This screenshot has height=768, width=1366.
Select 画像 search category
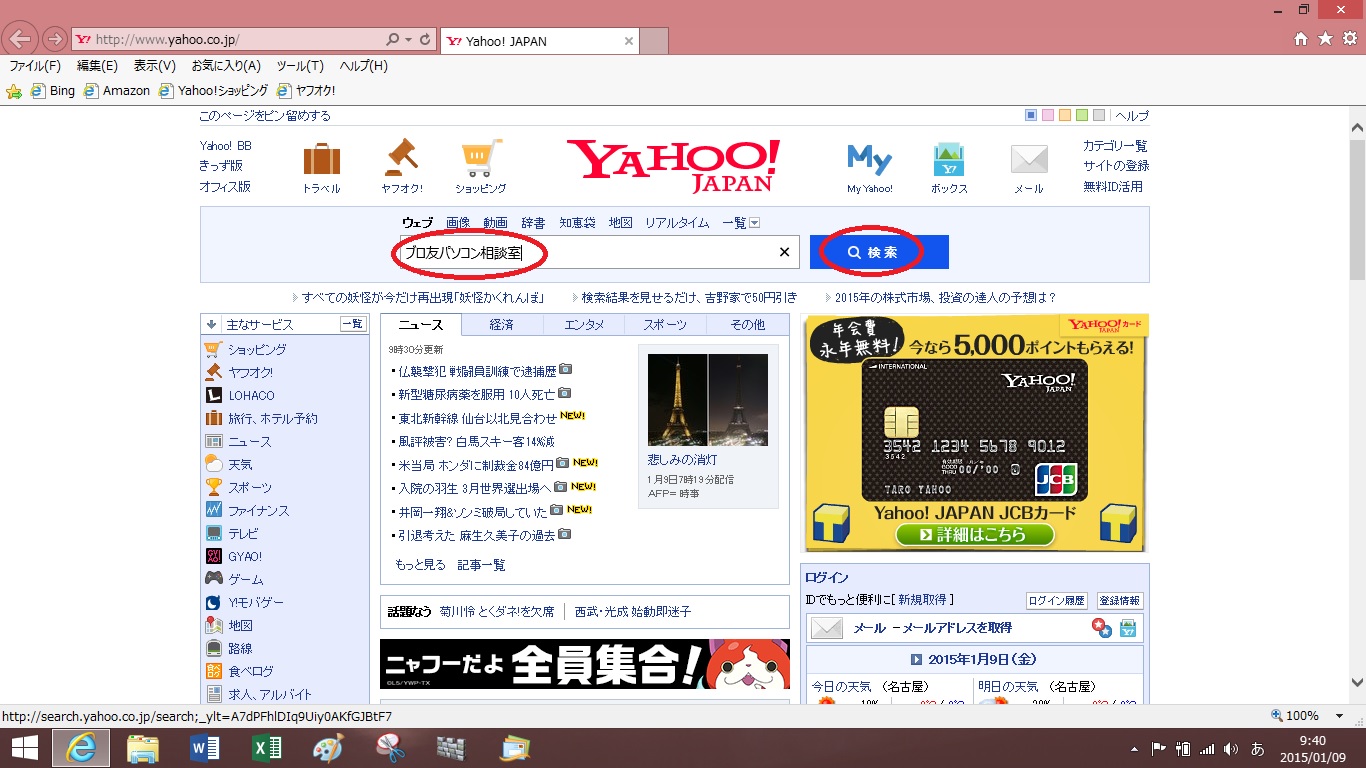tap(458, 223)
